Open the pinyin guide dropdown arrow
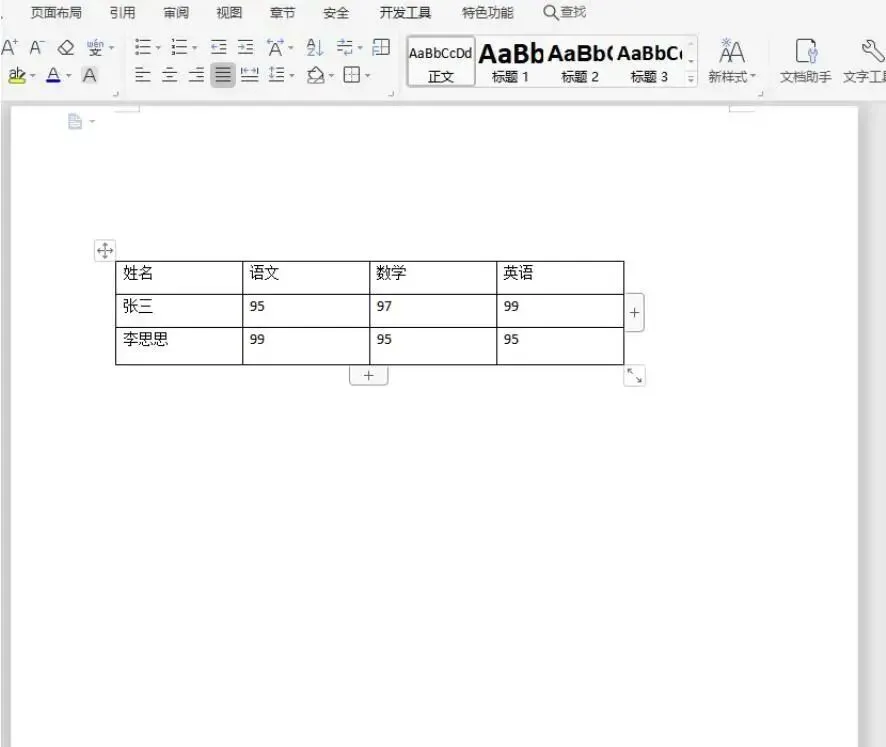 [x=111, y=48]
